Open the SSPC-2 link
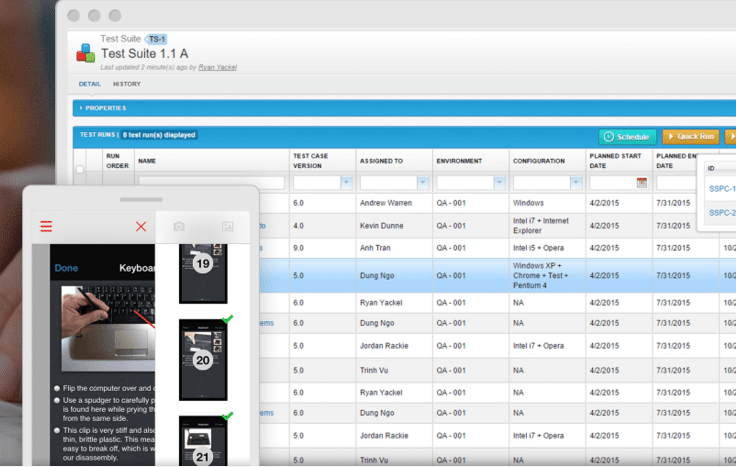The height and width of the screenshot is (467, 736). tap(722, 213)
